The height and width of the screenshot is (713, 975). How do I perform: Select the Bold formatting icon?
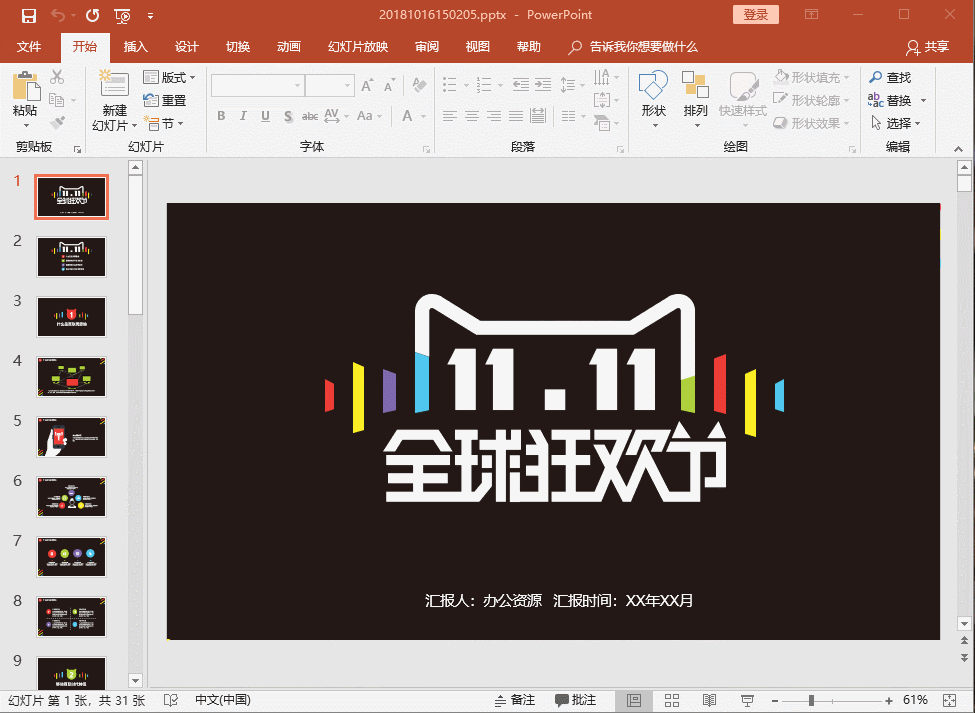(x=220, y=116)
